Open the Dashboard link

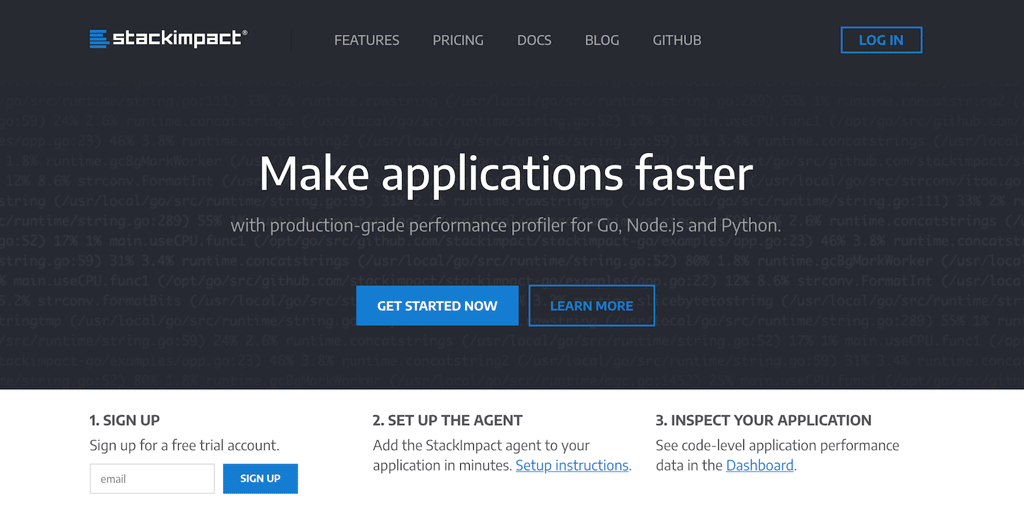(x=759, y=465)
